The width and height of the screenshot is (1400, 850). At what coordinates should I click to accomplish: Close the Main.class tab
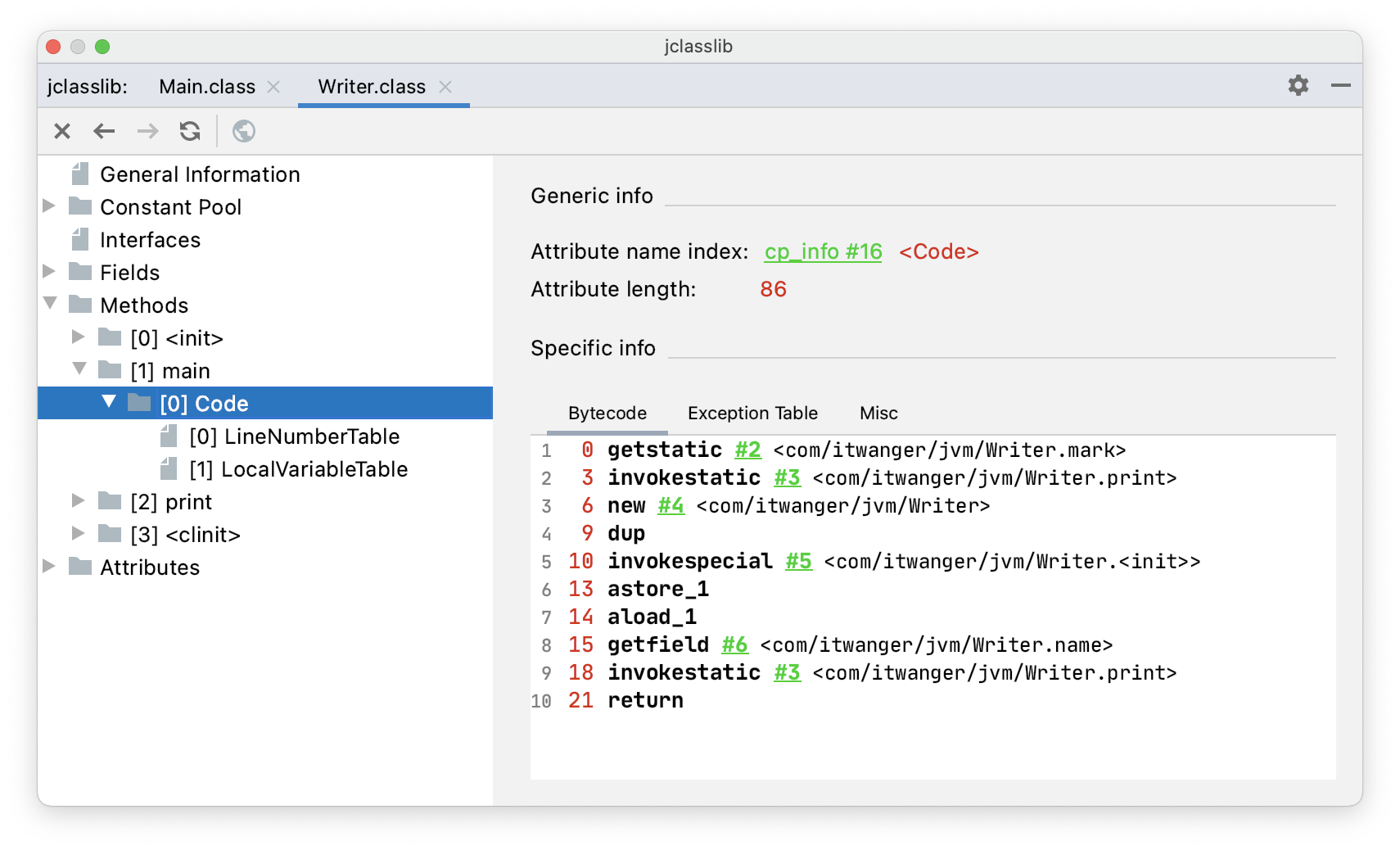(x=274, y=87)
